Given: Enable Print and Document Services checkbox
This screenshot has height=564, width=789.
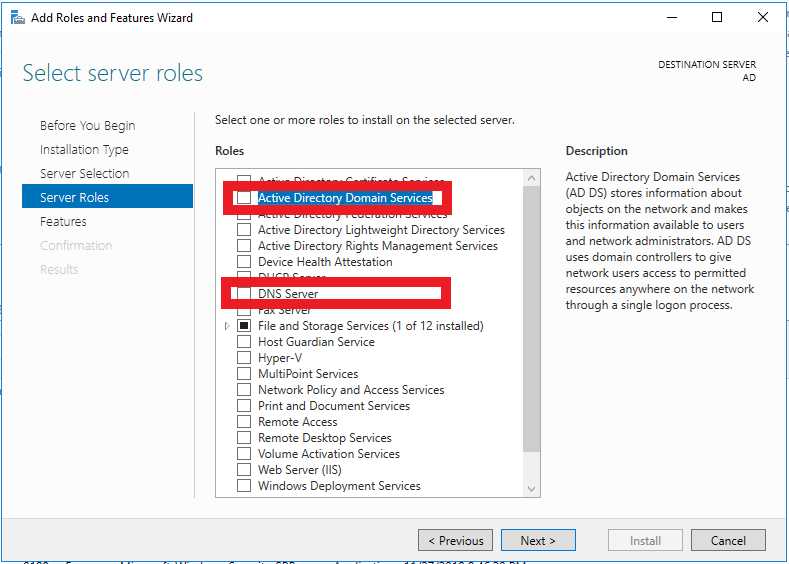Looking at the screenshot, I should coord(244,406).
